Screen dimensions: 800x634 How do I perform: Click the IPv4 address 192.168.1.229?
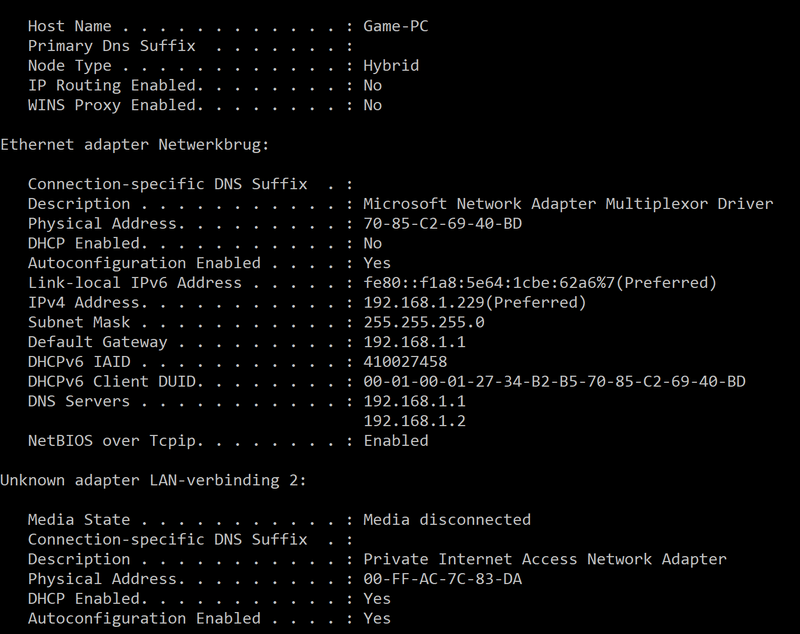pyautogui.click(x=423, y=302)
